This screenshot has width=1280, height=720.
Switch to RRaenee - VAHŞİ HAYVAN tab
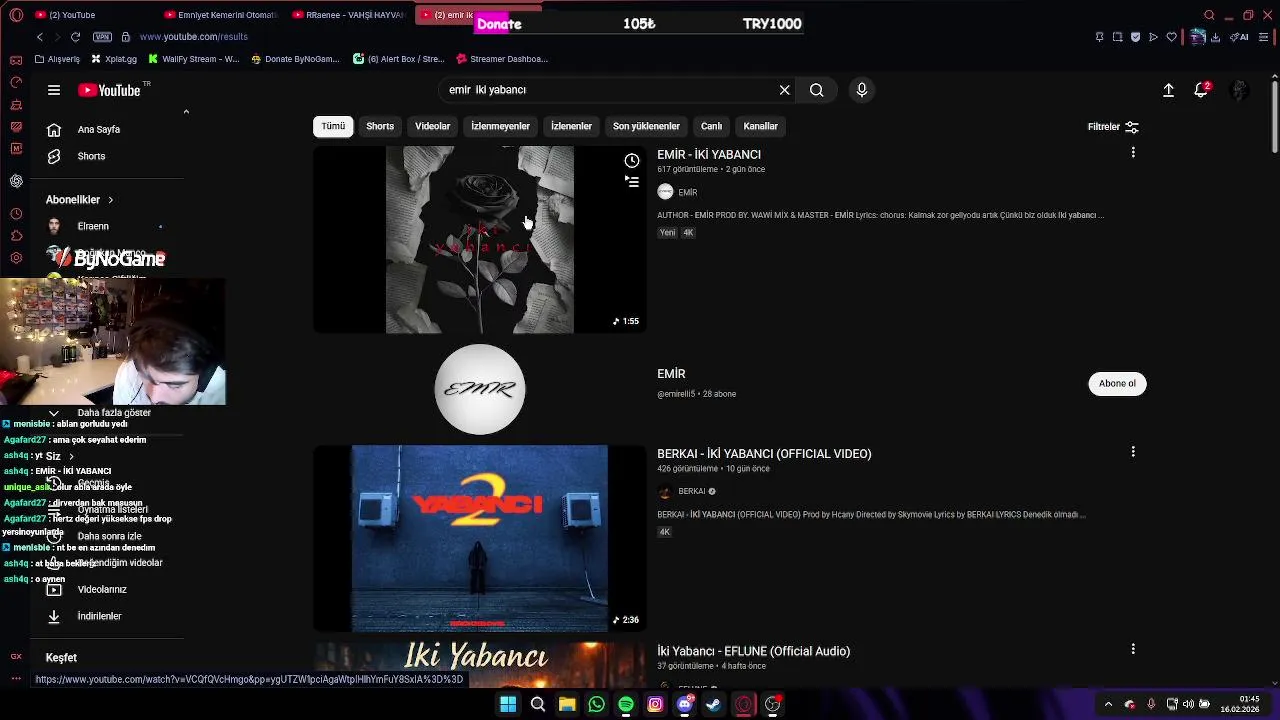pos(348,15)
